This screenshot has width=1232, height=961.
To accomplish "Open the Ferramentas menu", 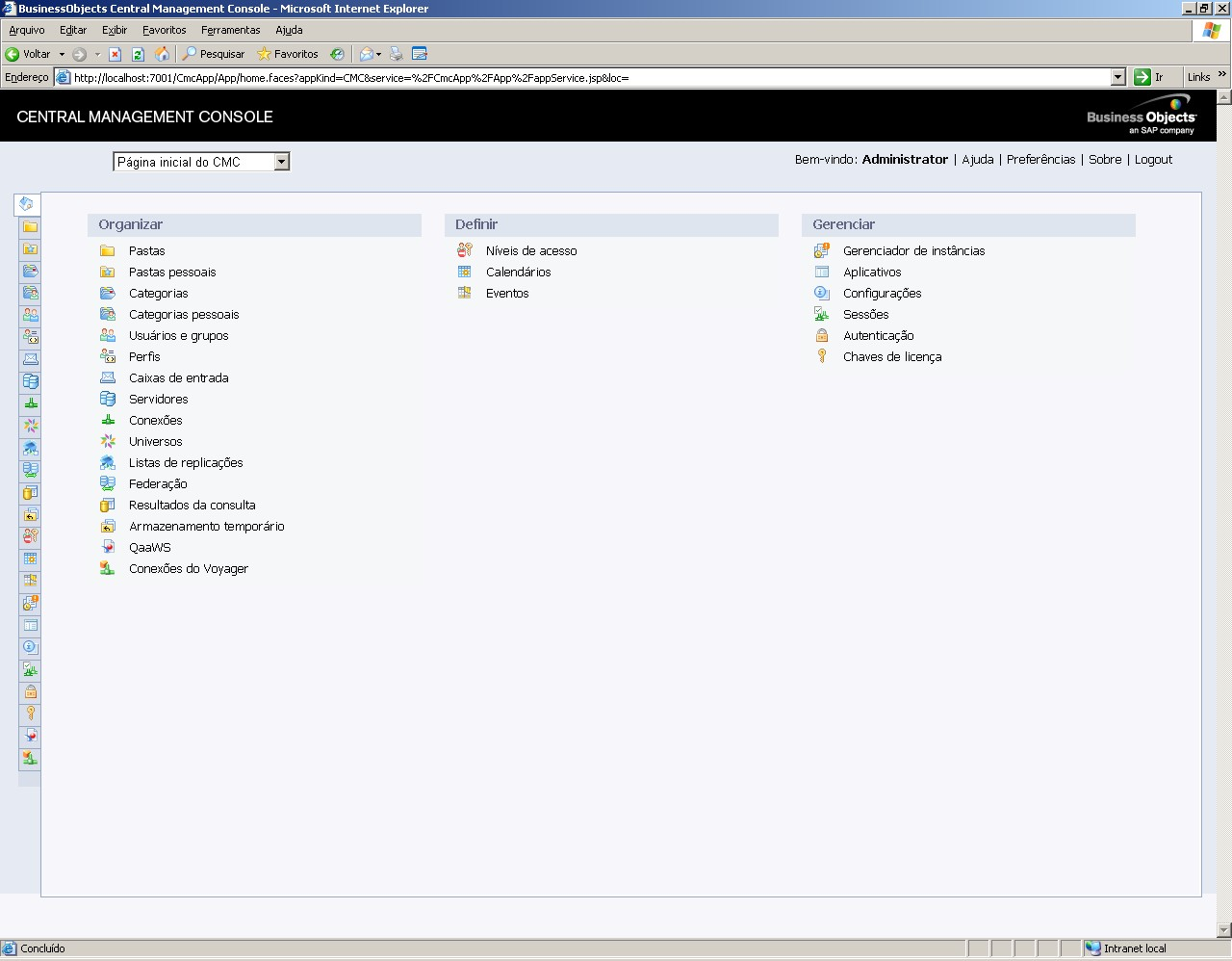I will point(230,30).
